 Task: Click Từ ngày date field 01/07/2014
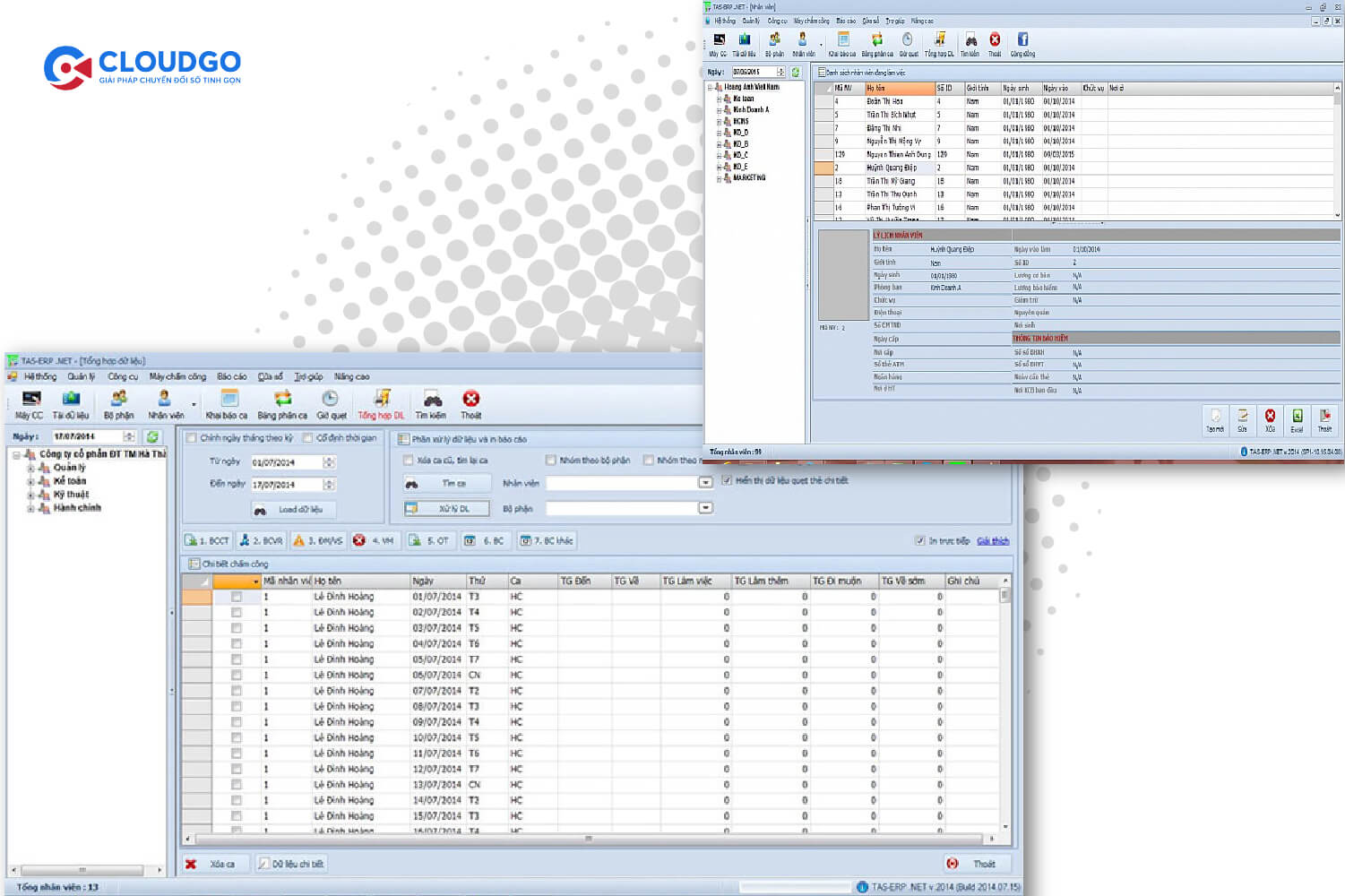coord(292,462)
